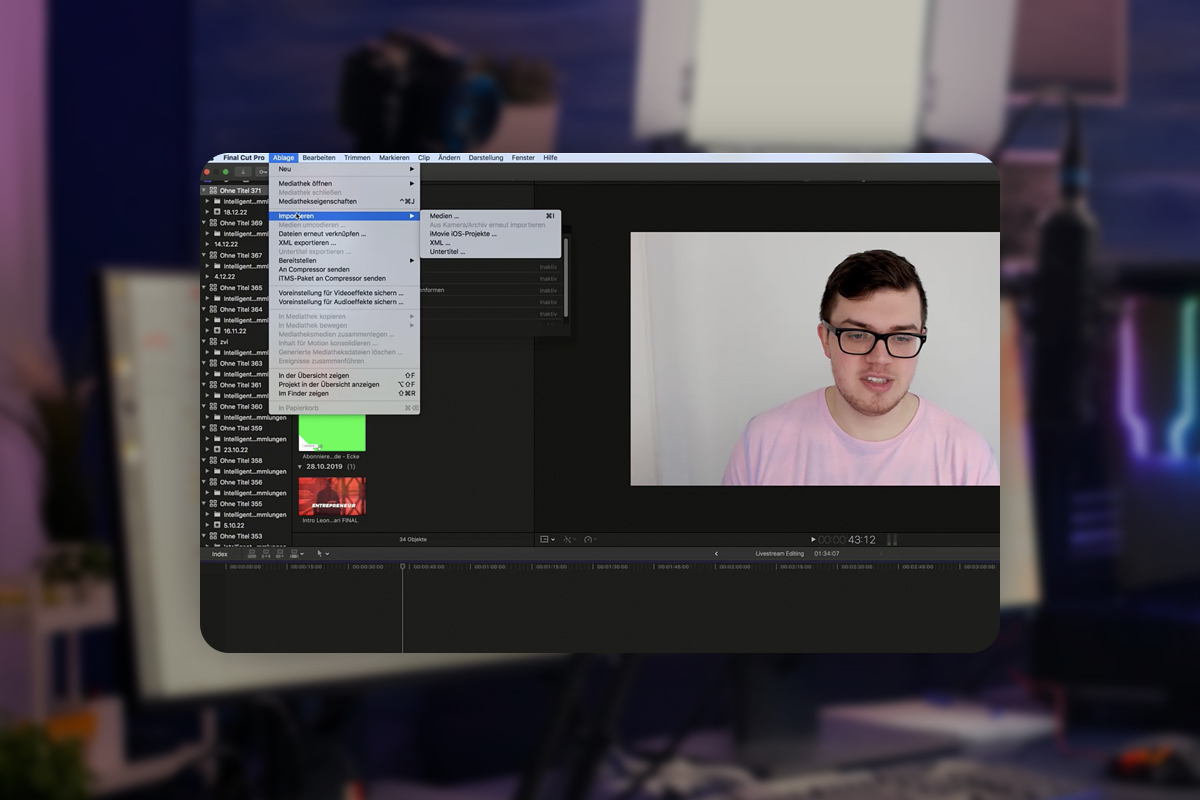This screenshot has height=800, width=1200.
Task: Click the Index button in the timeline
Action: (x=219, y=554)
